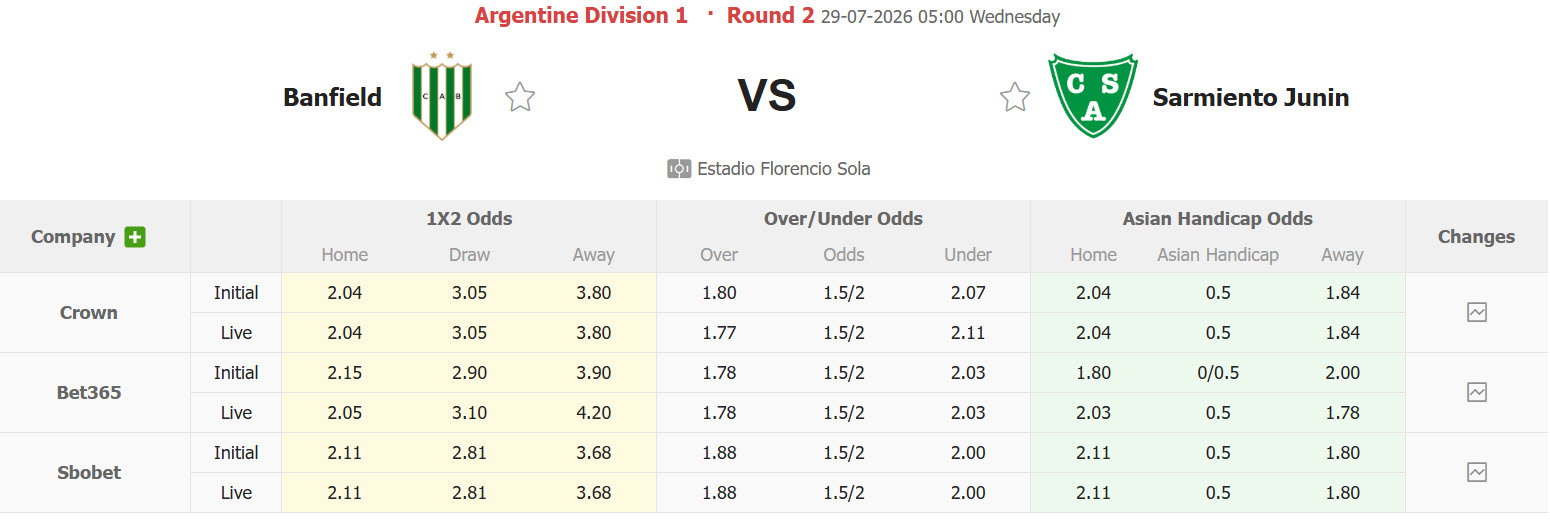Click Bet365 live away odds 4.20
The width and height of the screenshot is (1550, 521).
(593, 412)
